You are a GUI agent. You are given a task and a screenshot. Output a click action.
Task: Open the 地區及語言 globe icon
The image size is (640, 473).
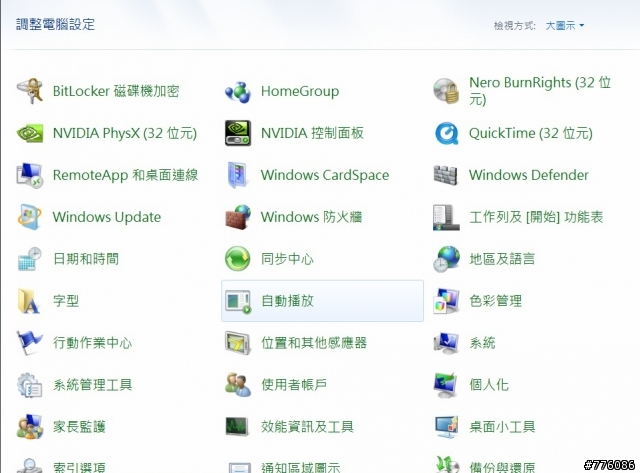446,259
